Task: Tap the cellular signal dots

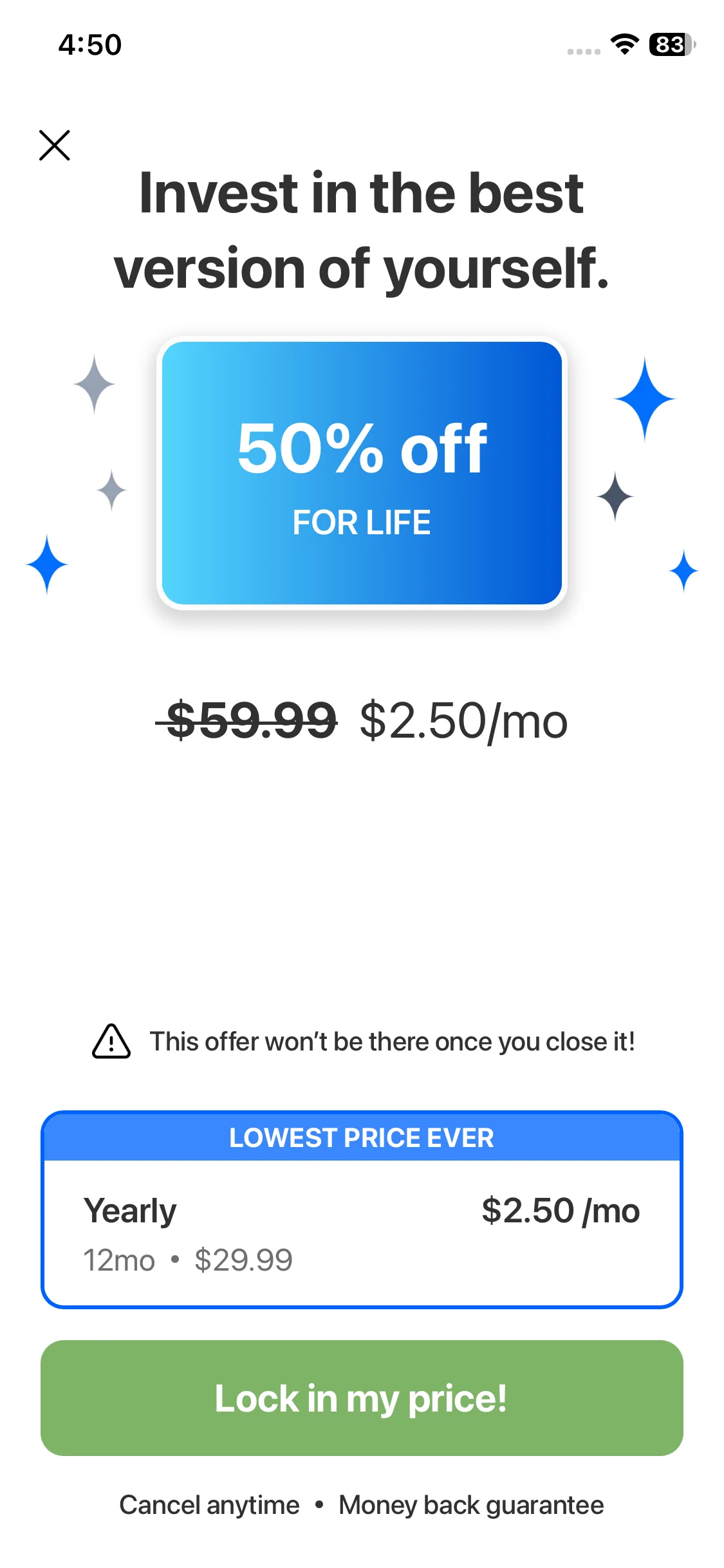Action: click(584, 51)
